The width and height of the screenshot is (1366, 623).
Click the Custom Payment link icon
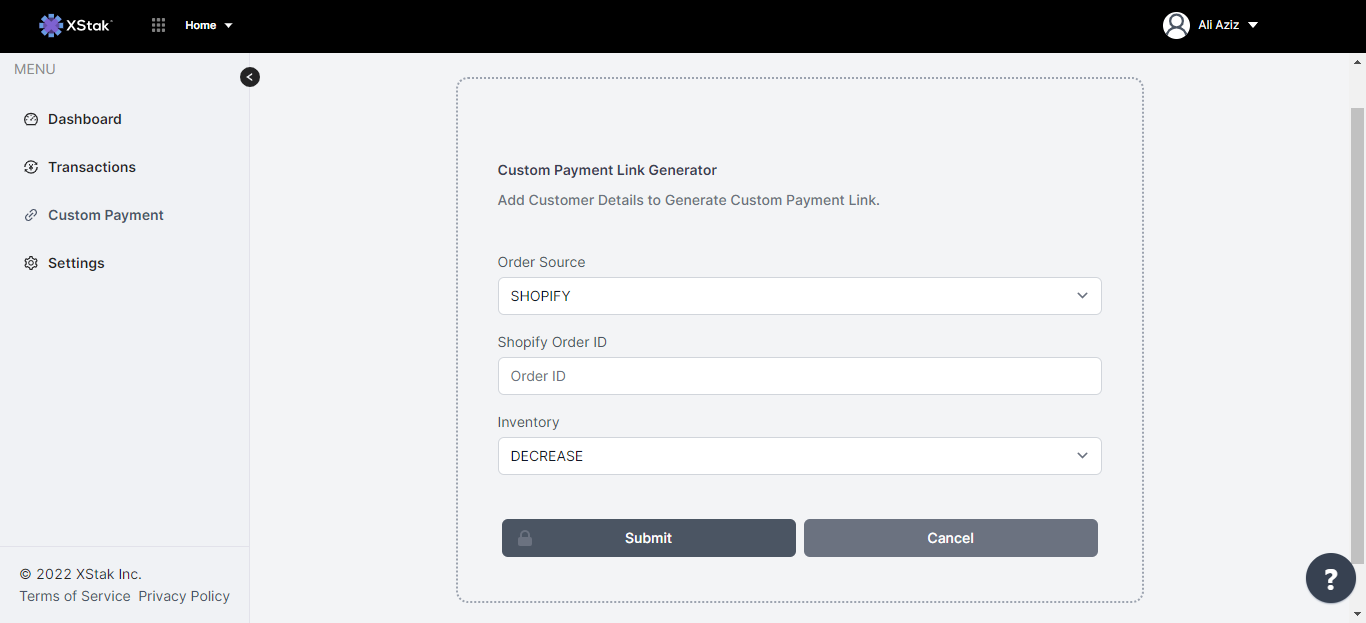[x=31, y=215]
